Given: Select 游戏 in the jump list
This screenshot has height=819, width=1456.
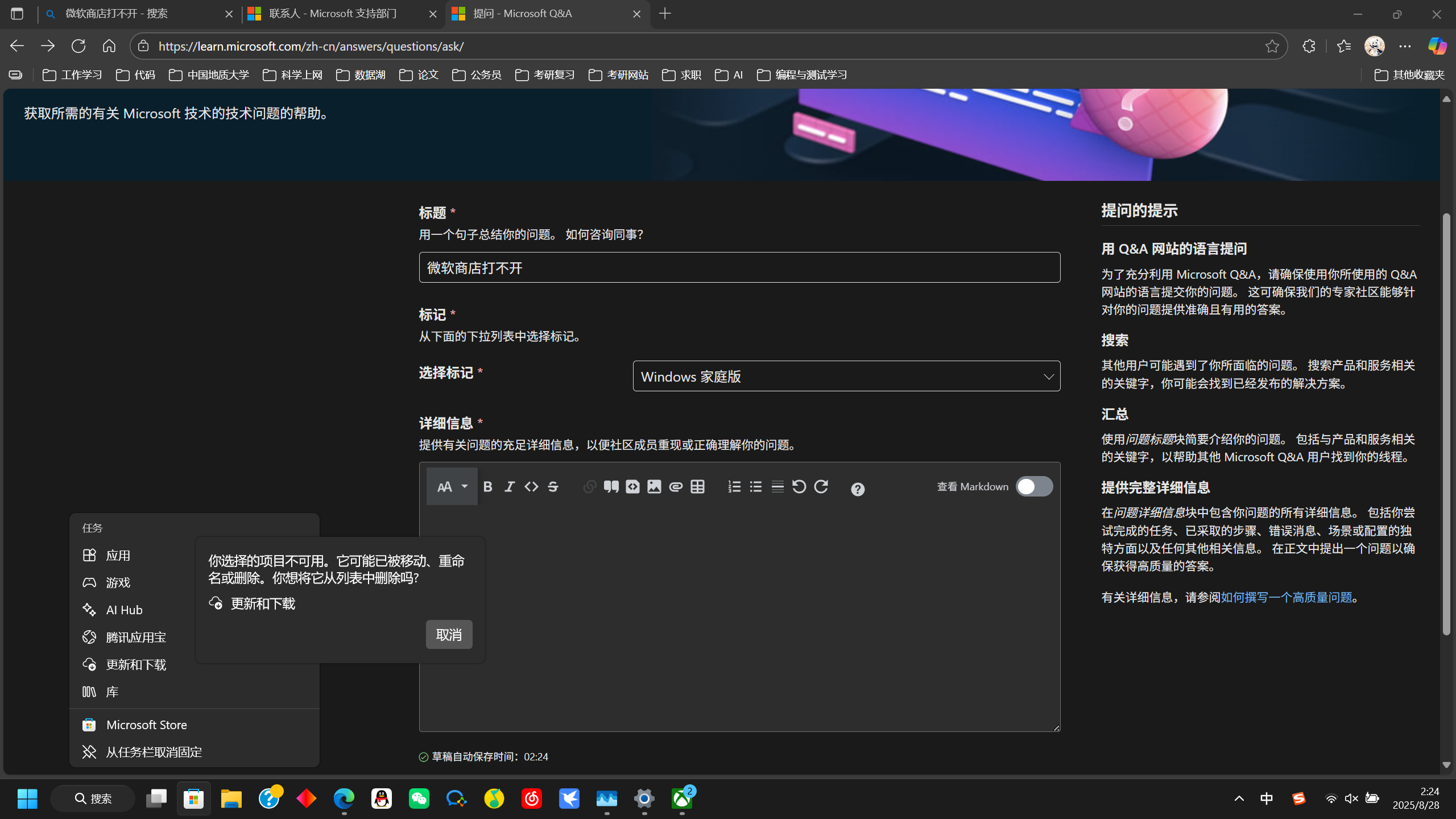Looking at the screenshot, I should click(195, 582).
